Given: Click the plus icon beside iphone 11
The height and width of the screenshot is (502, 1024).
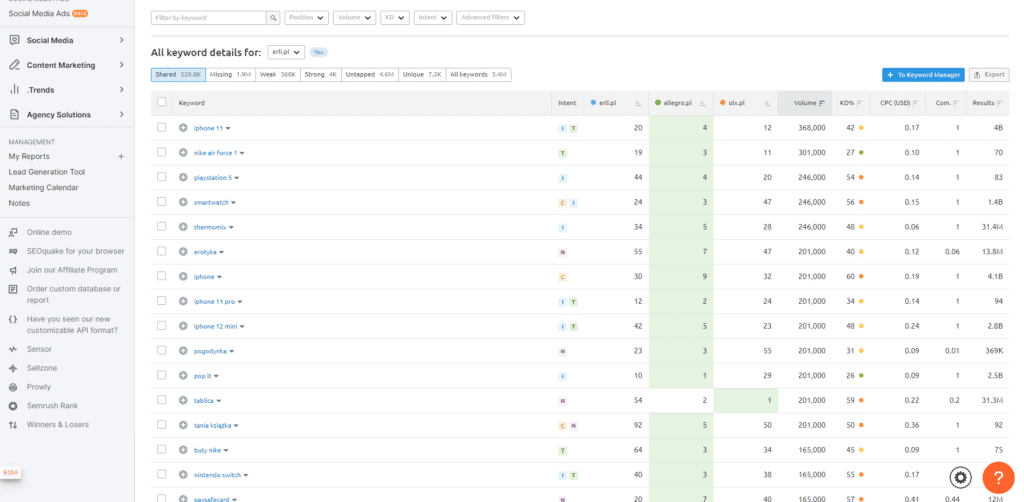Looking at the screenshot, I should (x=183, y=128).
